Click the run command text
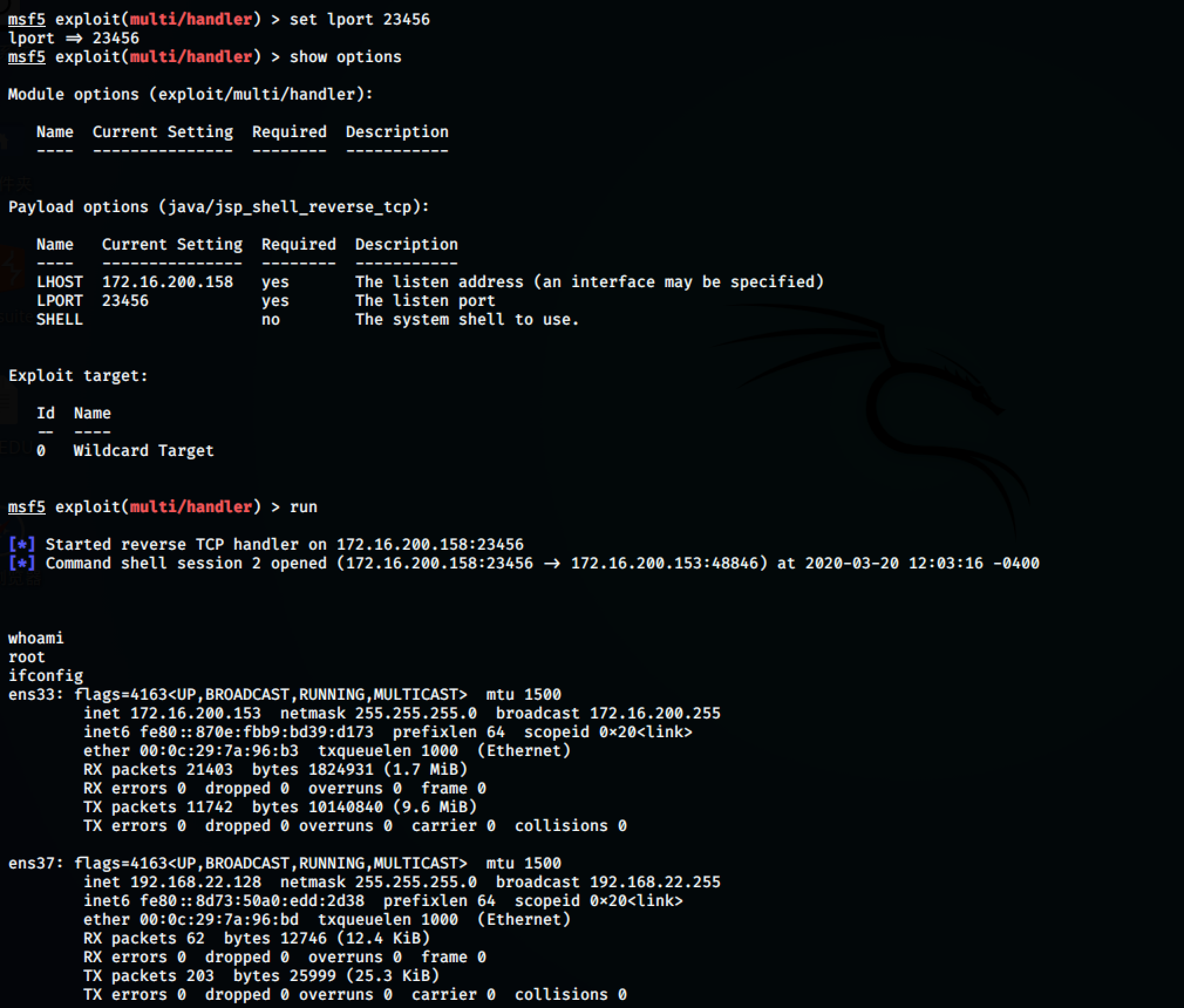This screenshot has width=1184, height=1008. [304, 506]
